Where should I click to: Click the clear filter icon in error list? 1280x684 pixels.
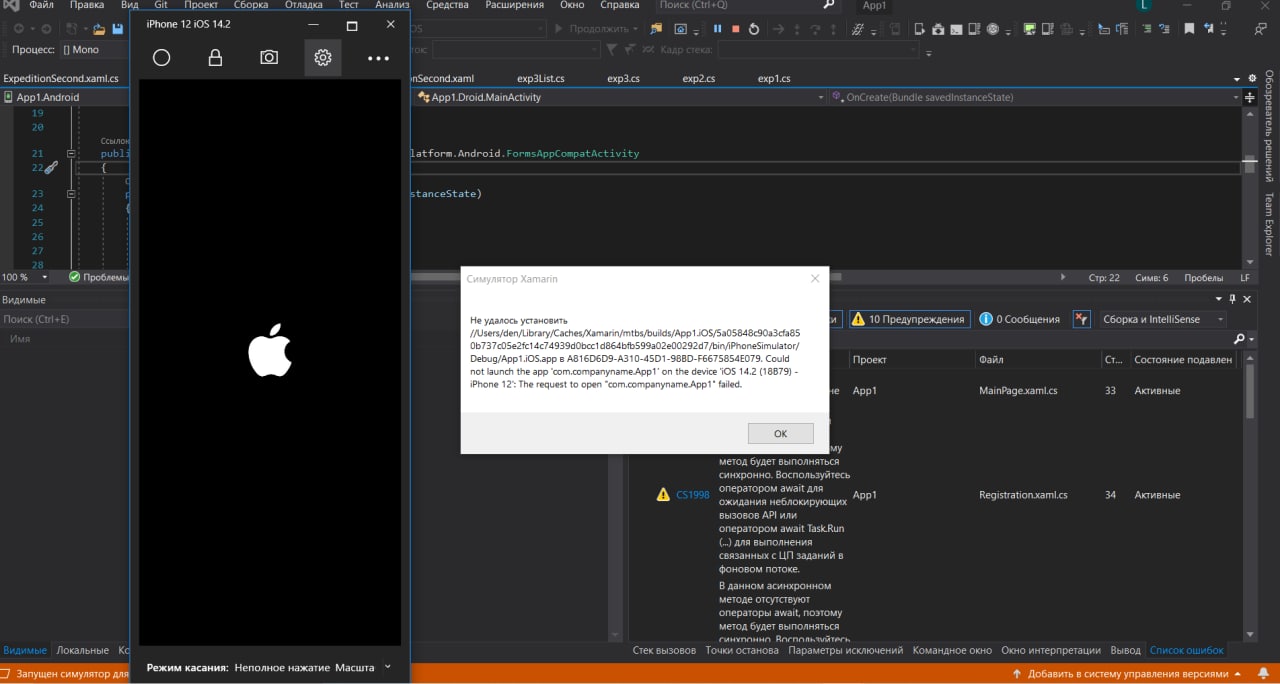tap(1081, 319)
